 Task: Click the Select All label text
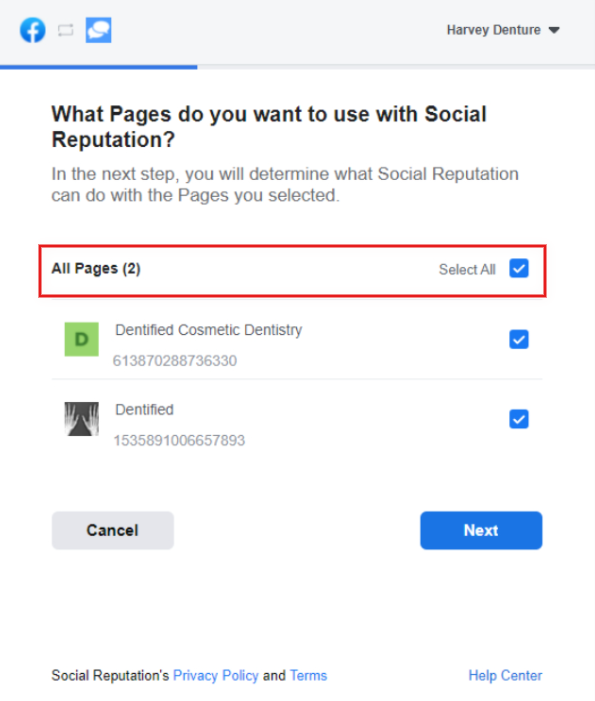tap(467, 270)
